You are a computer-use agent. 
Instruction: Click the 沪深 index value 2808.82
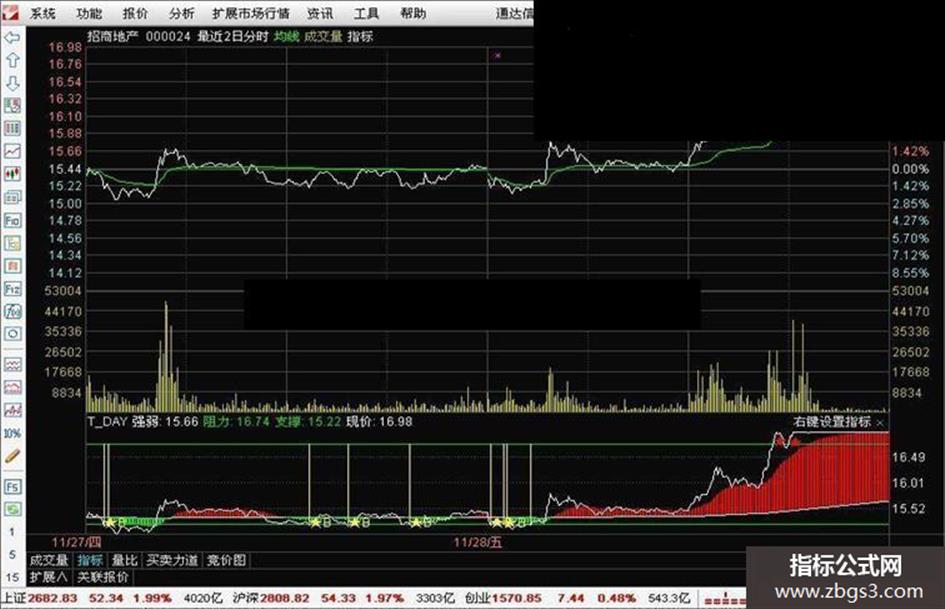click(x=285, y=598)
